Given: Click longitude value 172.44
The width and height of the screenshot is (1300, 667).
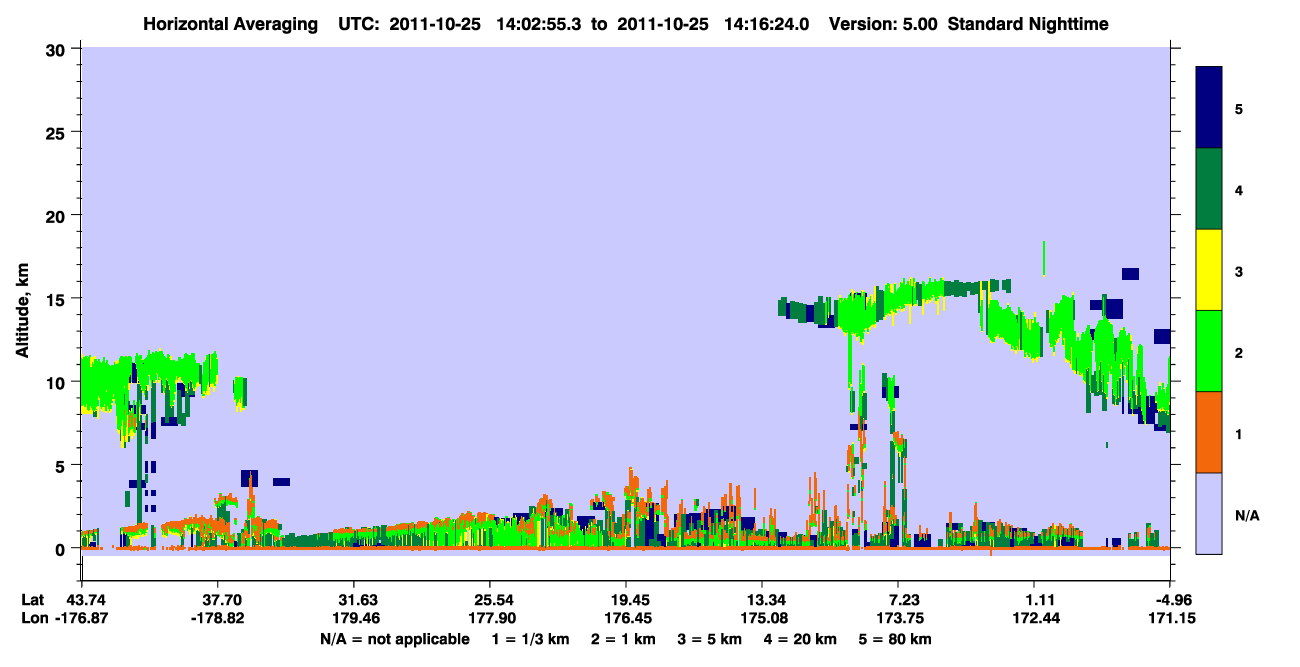Looking at the screenshot, I should pyautogui.click(x=1035, y=618).
